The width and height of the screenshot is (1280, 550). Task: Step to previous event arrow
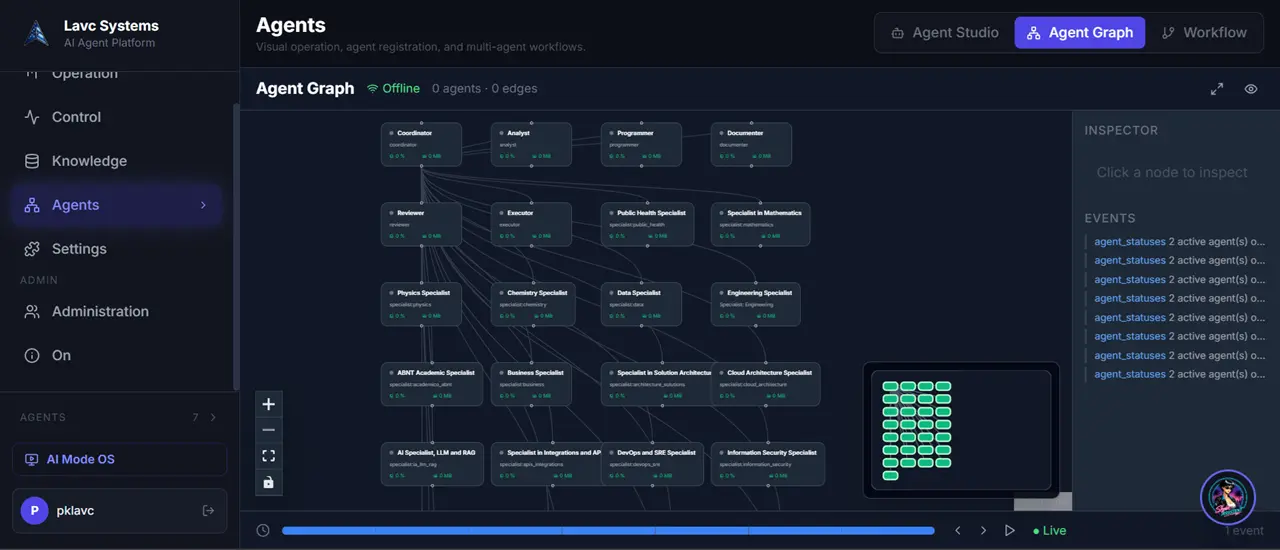[x=957, y=531]
